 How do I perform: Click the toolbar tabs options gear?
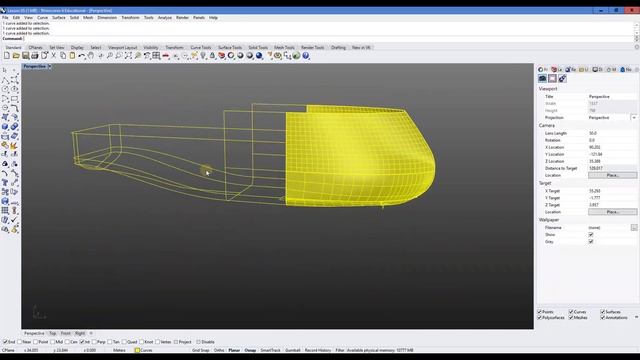[x=637, y=47]
